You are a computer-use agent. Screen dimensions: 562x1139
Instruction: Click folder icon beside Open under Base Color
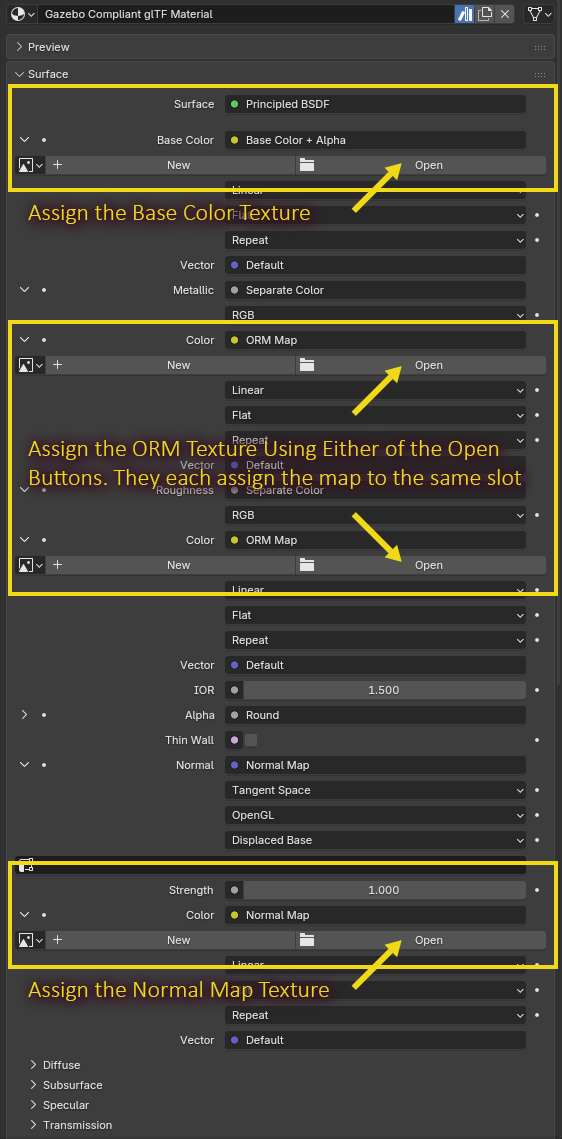(x=307, y=165)
